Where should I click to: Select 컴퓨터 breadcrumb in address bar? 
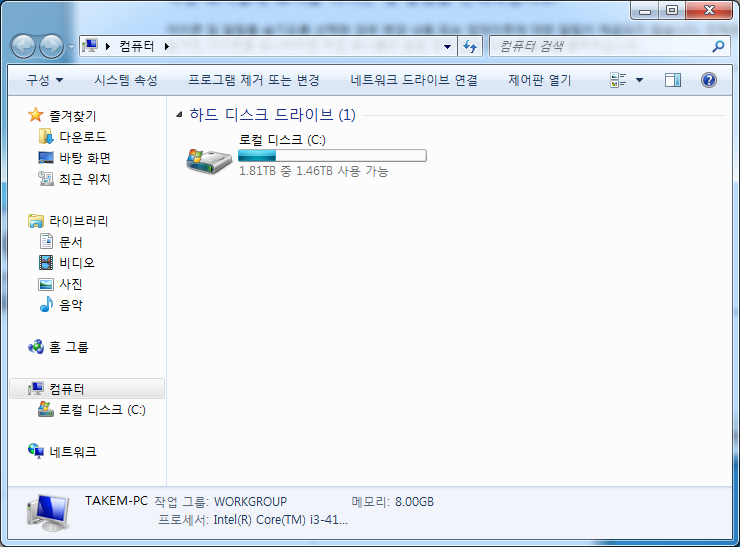pyautogui.click(x=137, y=46)
